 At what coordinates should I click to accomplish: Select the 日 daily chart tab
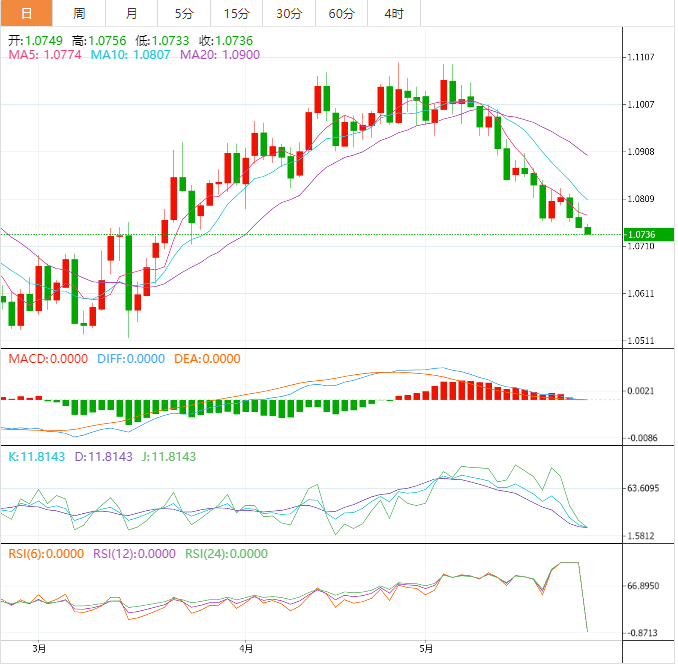[x=26, y=13]
